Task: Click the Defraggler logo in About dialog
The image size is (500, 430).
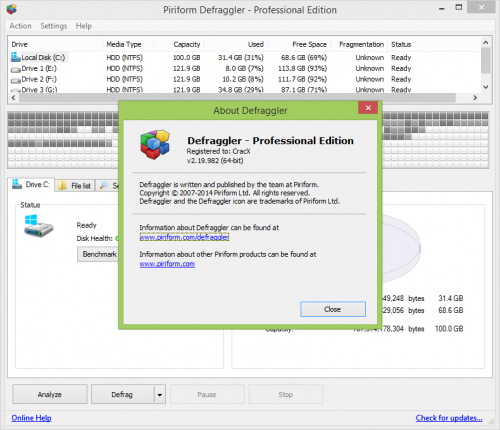Action: tap(155, 145)
